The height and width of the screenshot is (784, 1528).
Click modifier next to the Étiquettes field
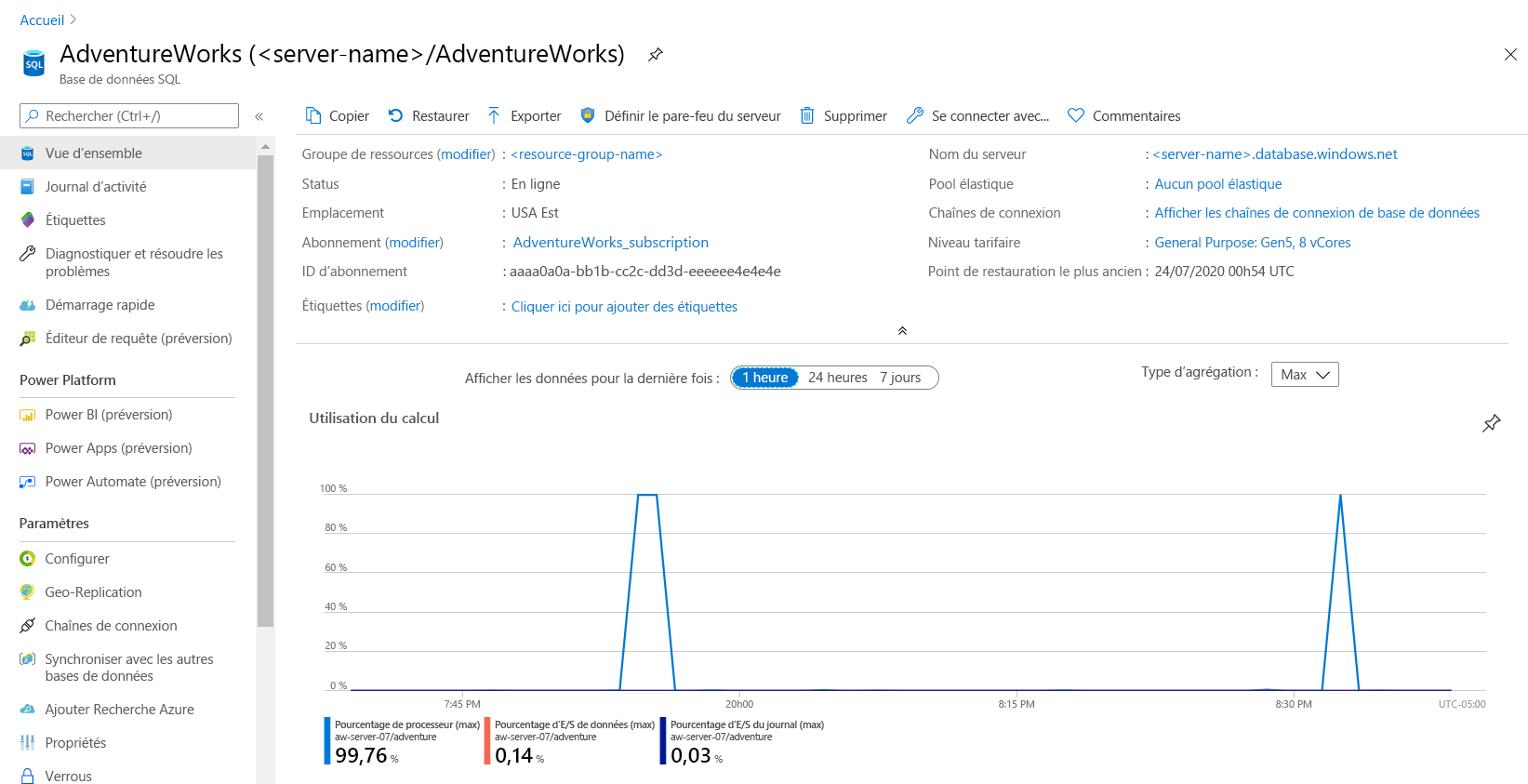coord(395,306)
